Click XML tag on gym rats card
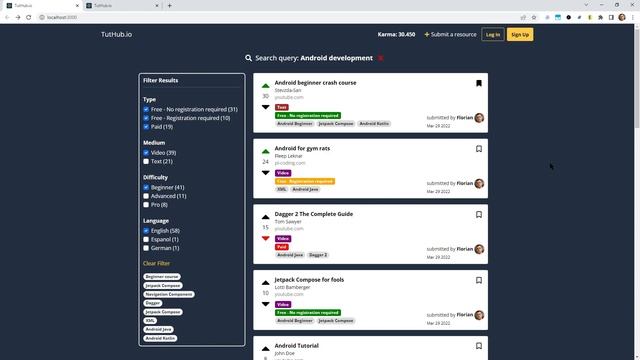 point(282,189)
